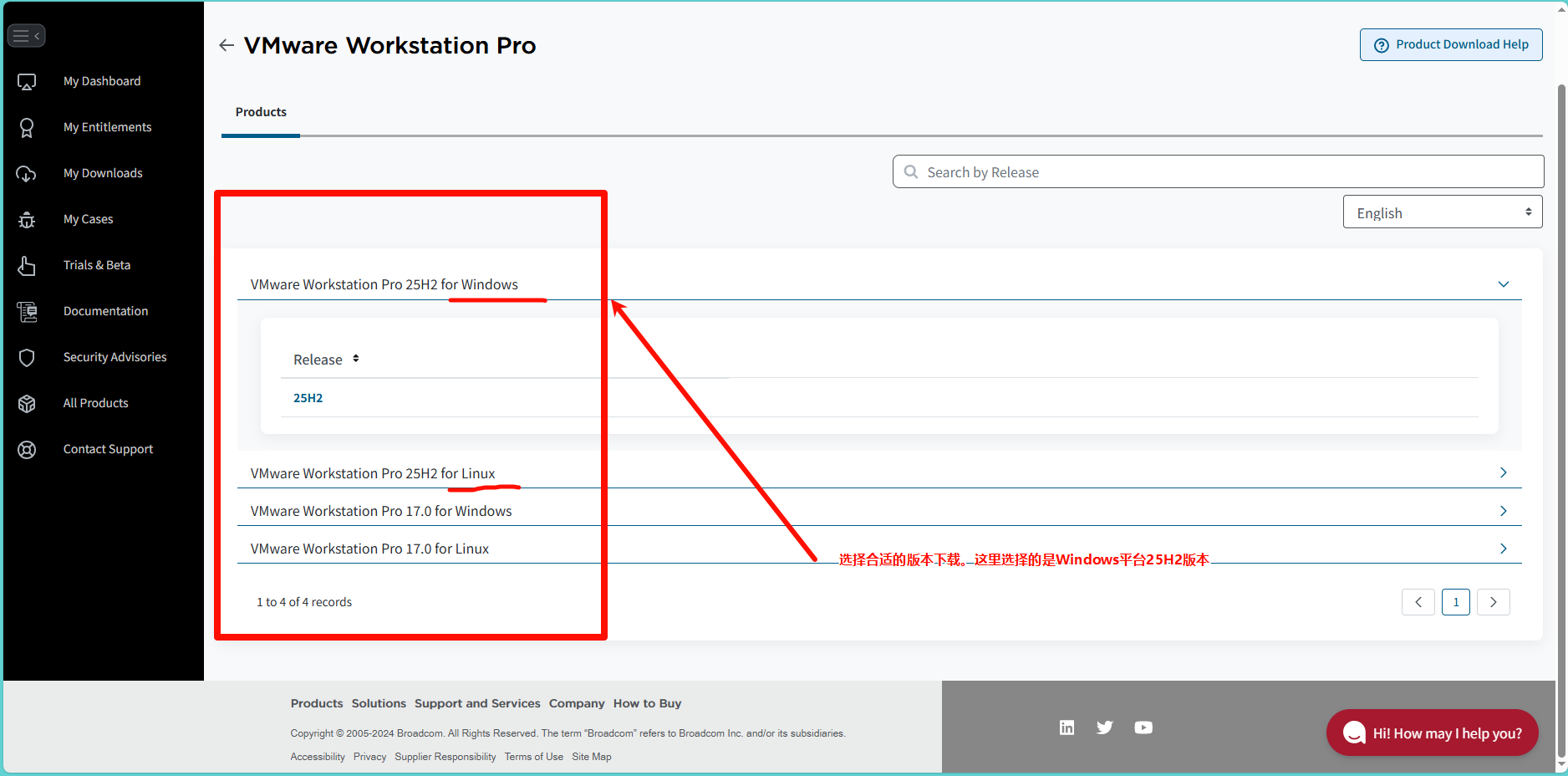
Task: Select the Products tab
Action: (x=261, y=112)
